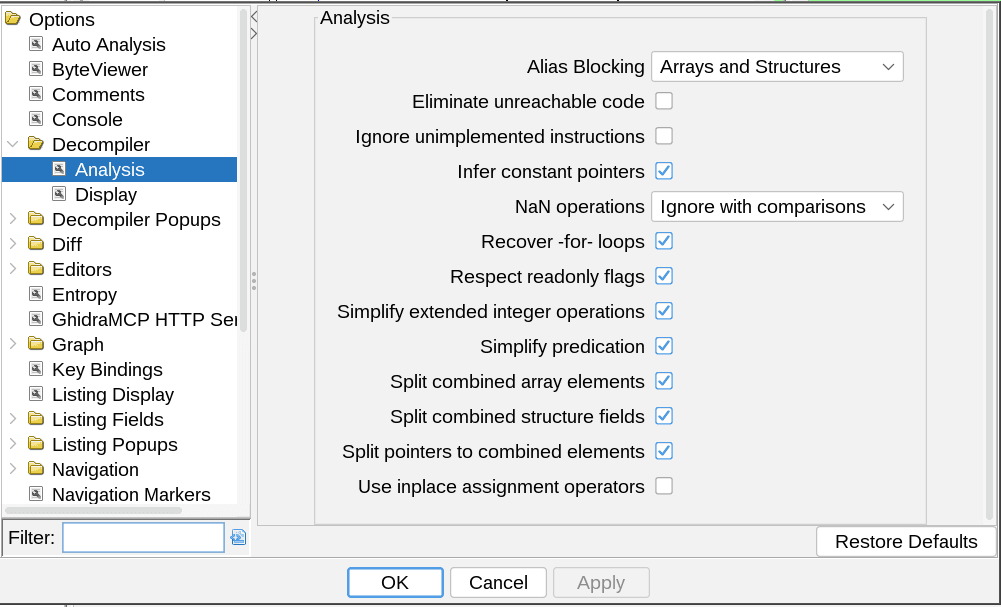Click the Auto Analysis options page icon
The width and height of the screenshot is (1001, 607).
[x=37, y=44]
